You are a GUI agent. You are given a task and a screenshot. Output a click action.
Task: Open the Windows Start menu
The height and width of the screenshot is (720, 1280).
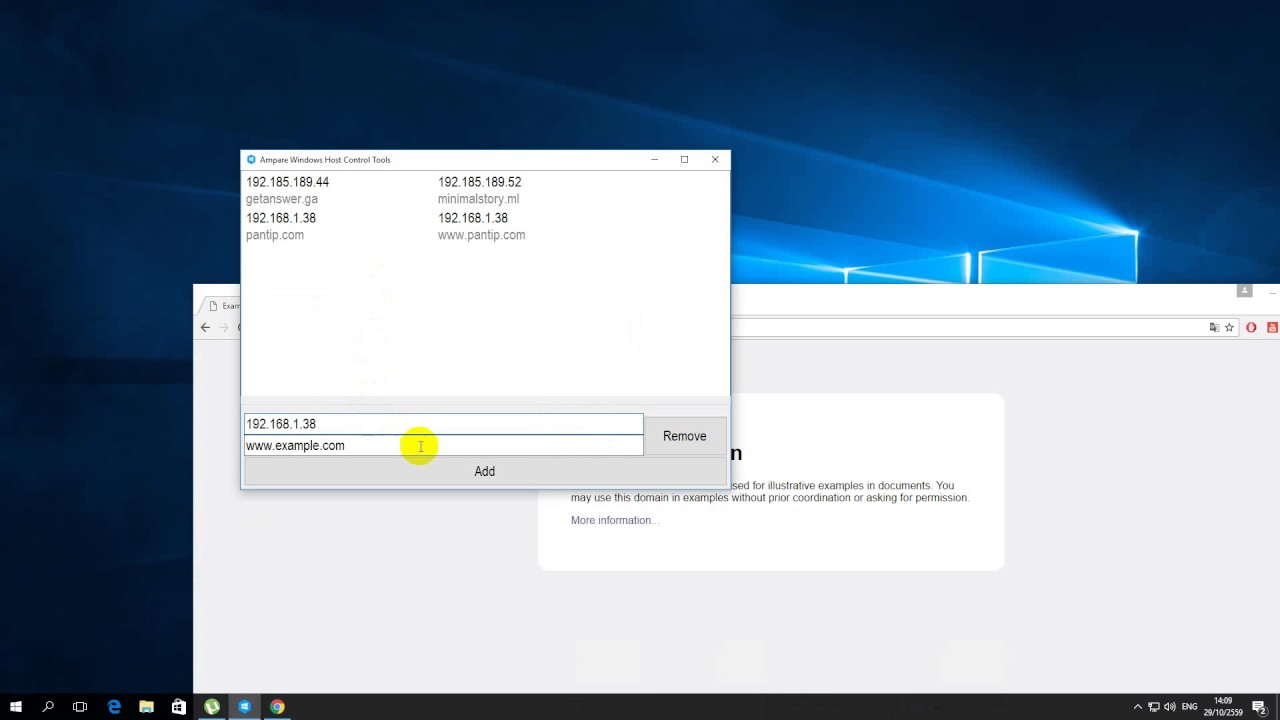[16, 707]
